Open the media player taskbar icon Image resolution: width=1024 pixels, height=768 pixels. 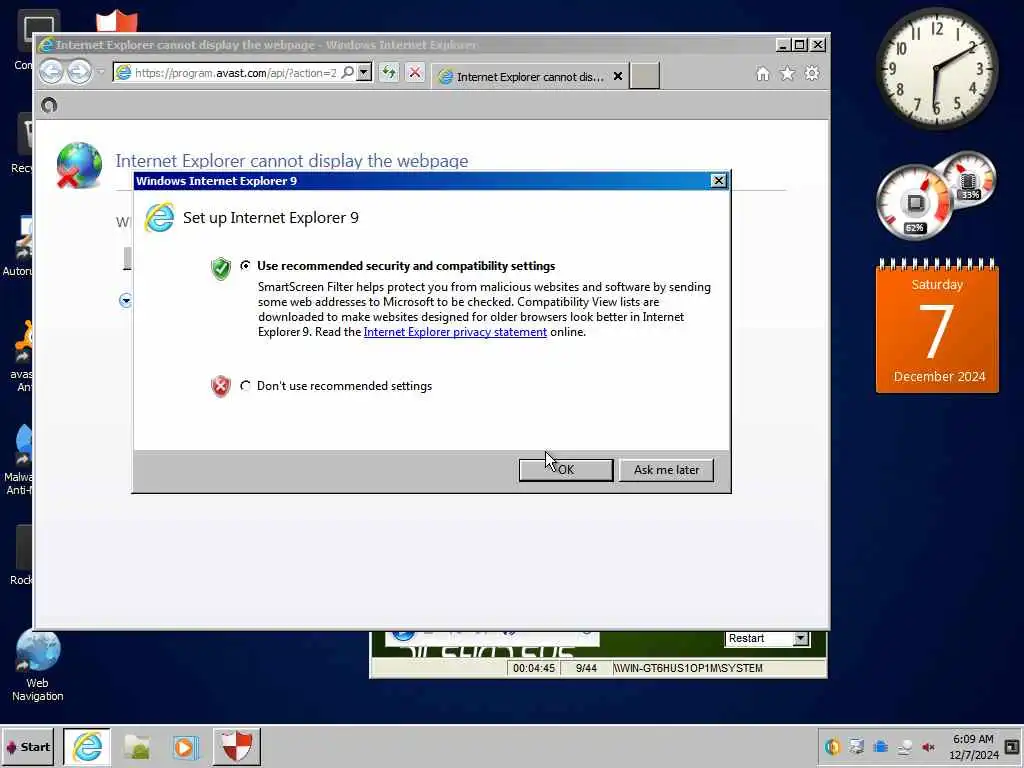[185, 746]
